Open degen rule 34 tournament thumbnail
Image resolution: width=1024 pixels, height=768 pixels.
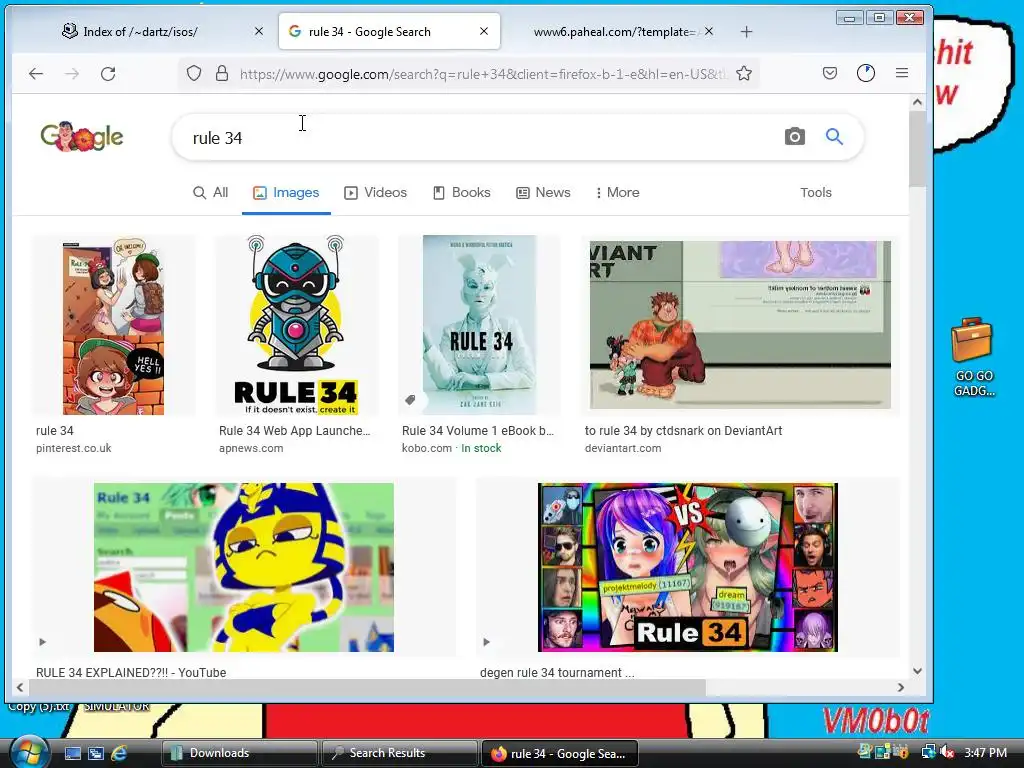click(688, 567)
